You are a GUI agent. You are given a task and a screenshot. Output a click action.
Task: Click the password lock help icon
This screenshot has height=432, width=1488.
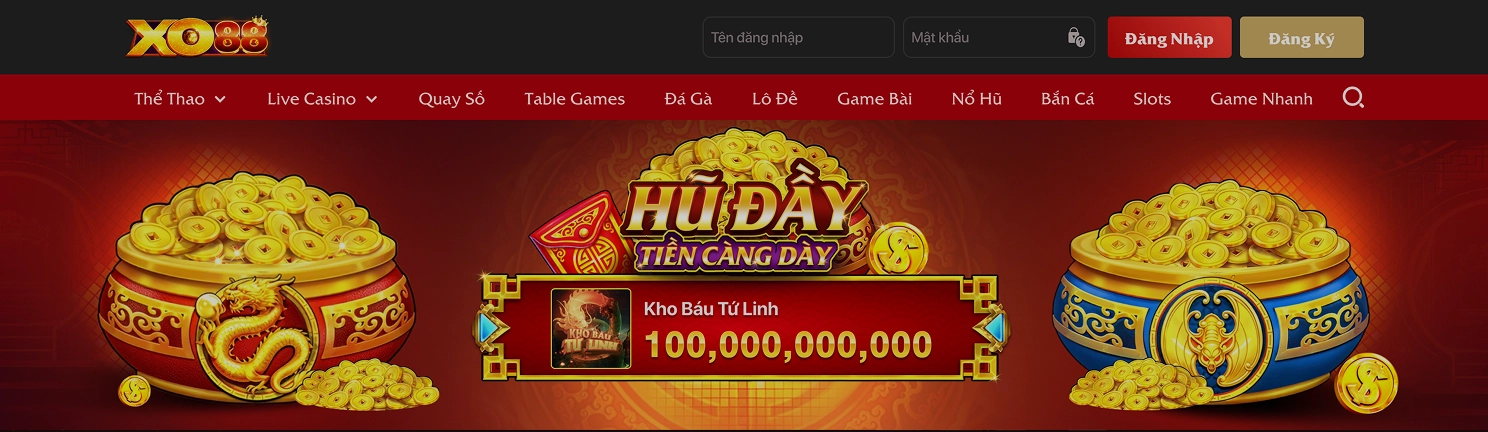(1076, 37)
